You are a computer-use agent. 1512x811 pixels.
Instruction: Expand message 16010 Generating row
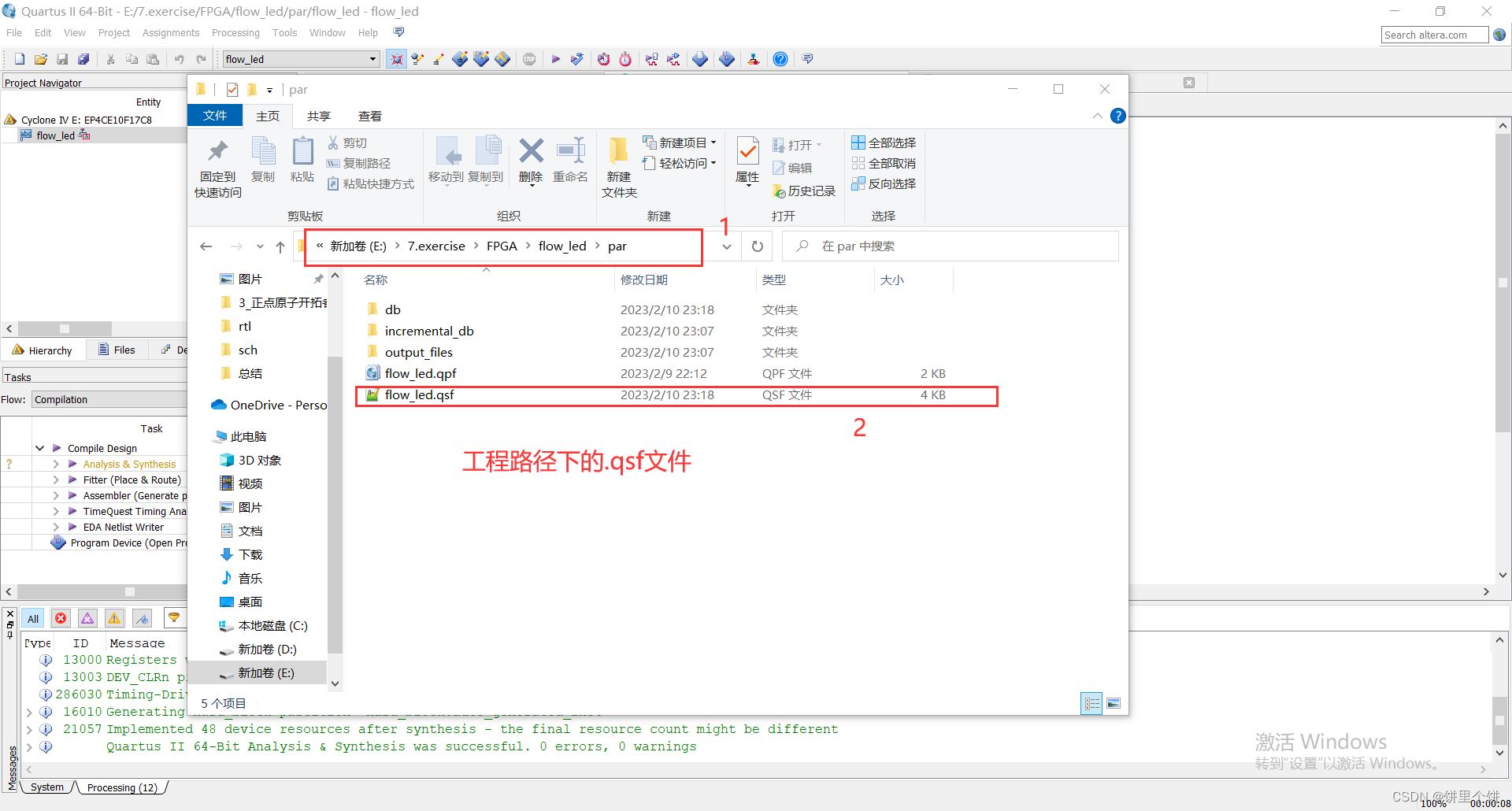pos(29,712)
